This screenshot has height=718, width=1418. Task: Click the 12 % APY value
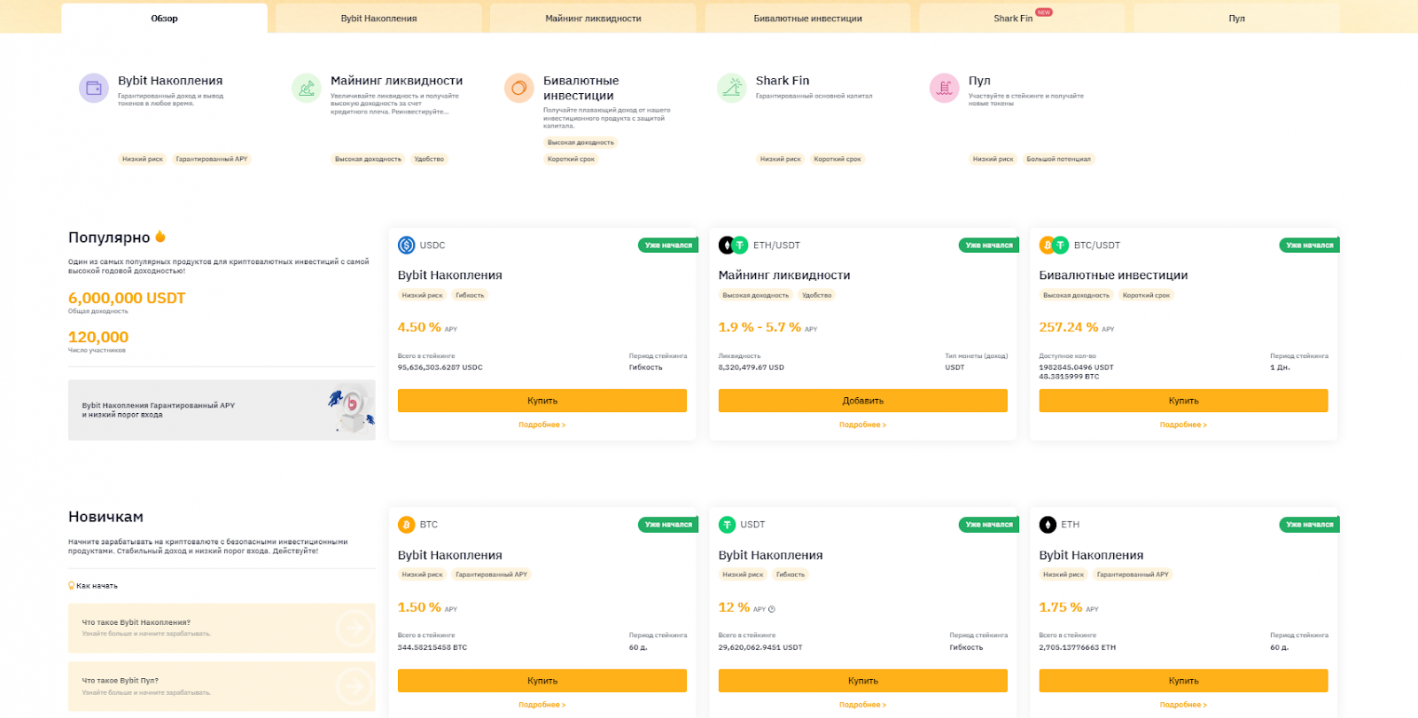(x=735, y=607)
